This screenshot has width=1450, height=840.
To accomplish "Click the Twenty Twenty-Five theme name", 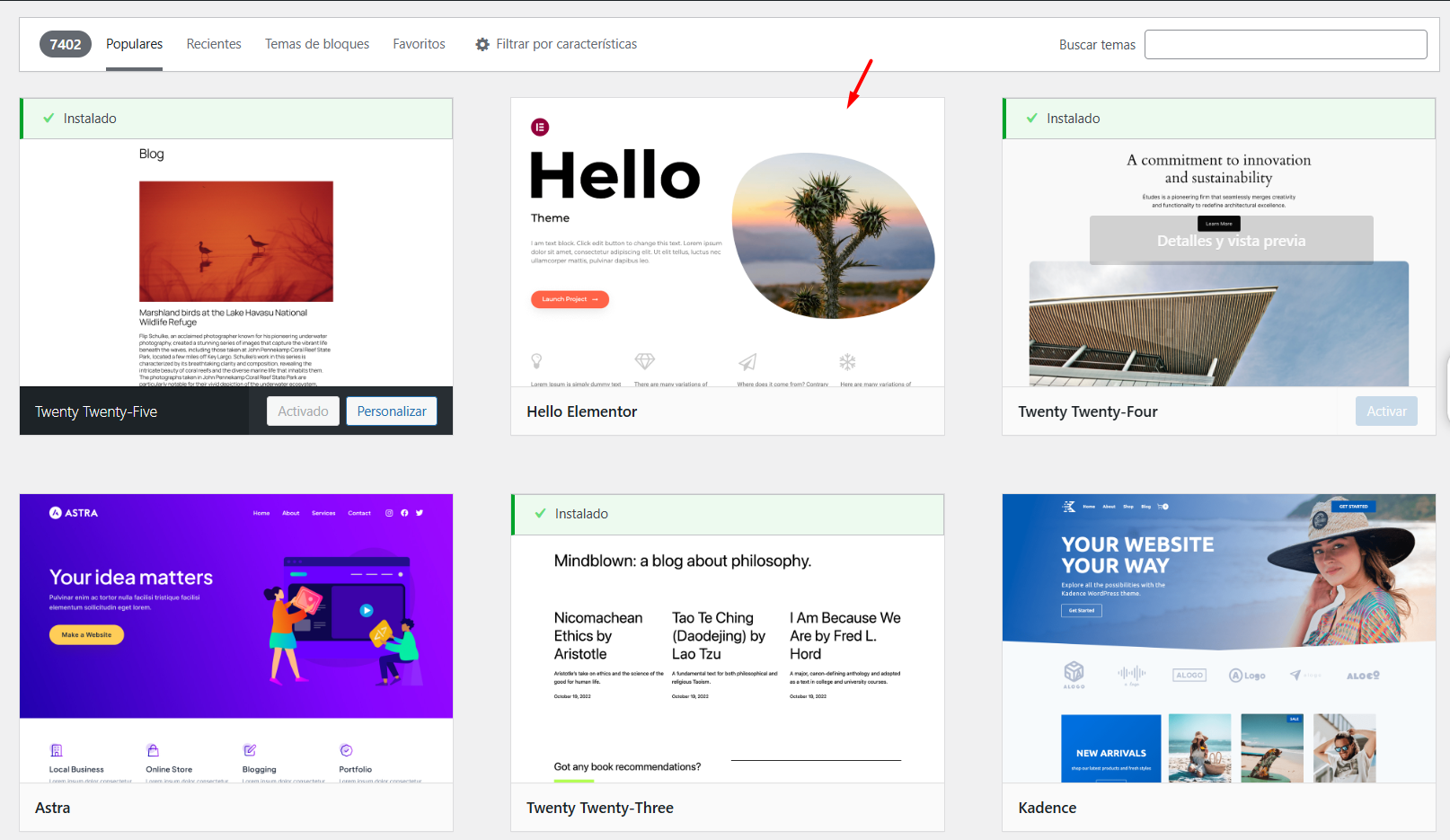I will click(x=96, y=411).
